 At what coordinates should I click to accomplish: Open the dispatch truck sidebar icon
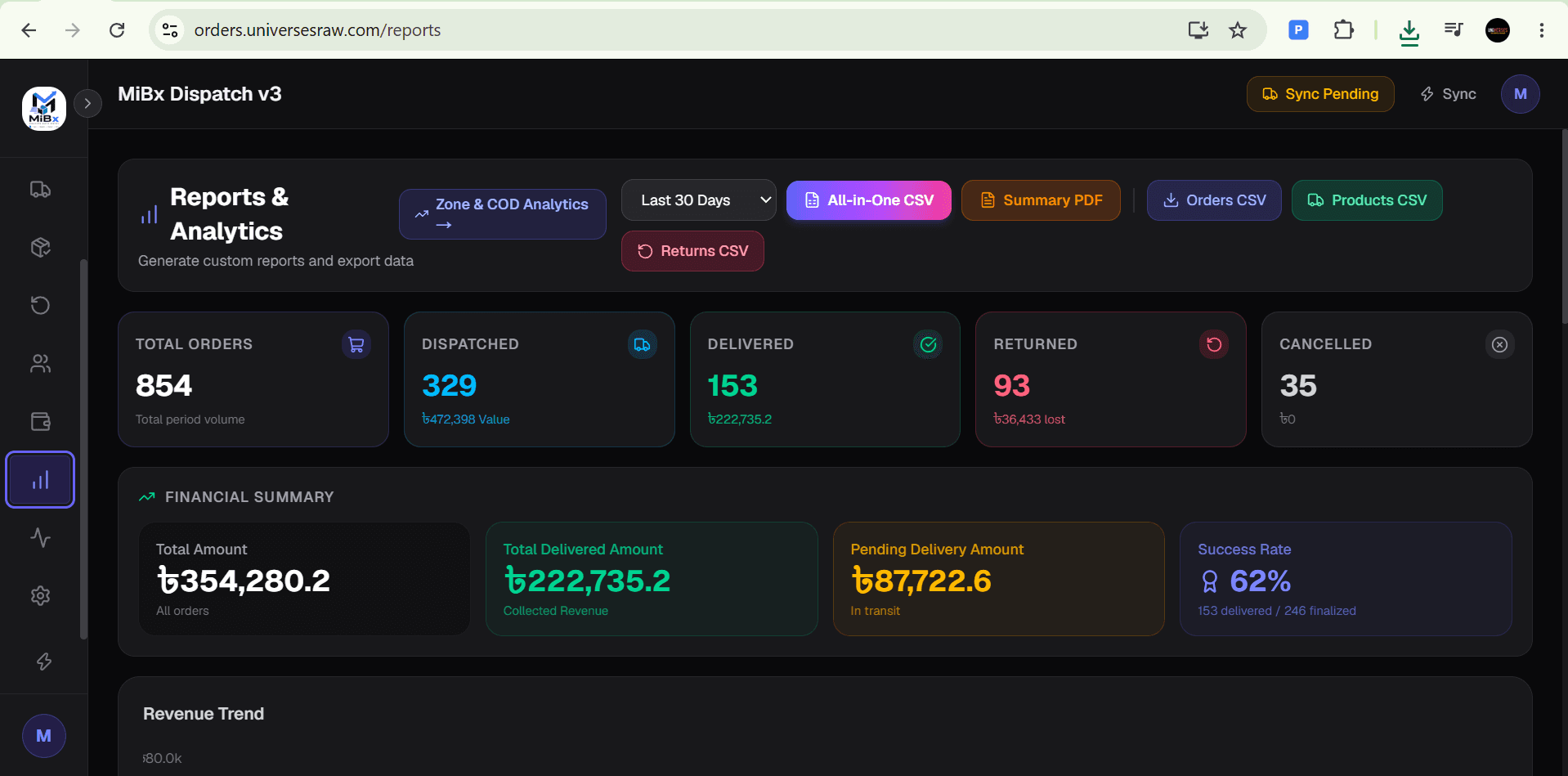[40, 190]
